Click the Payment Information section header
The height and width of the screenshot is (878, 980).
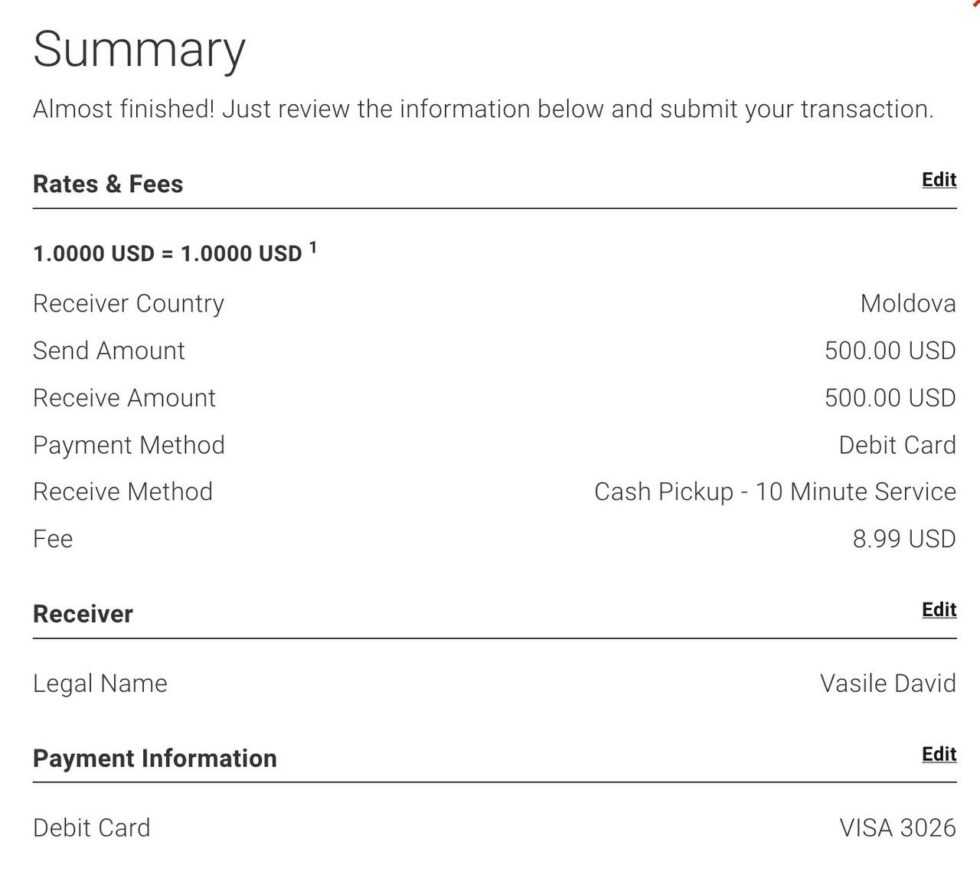coord(155,758)
